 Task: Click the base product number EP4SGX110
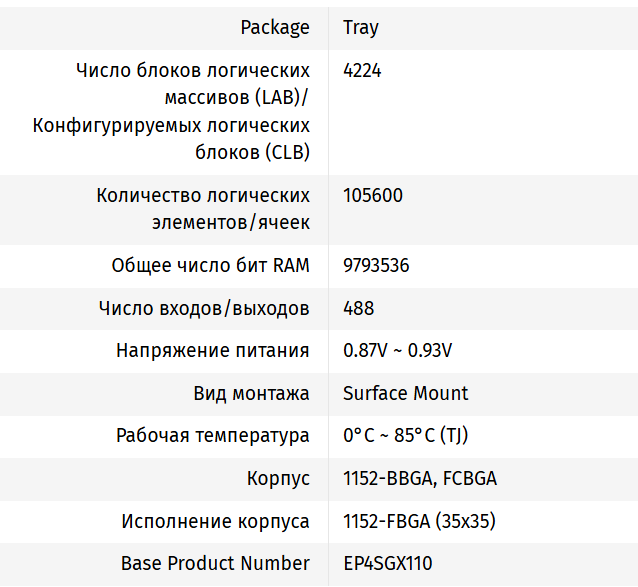pos(388,564)
